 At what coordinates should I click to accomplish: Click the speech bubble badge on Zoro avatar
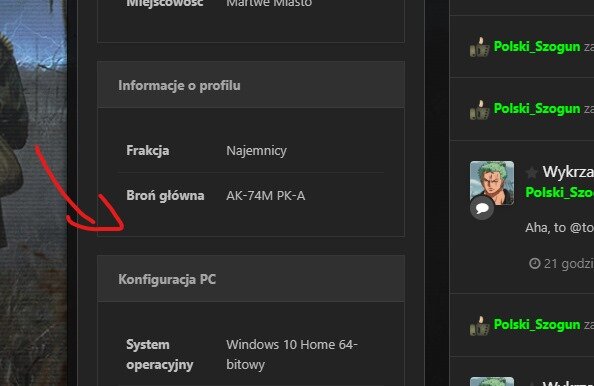point(482,208)
